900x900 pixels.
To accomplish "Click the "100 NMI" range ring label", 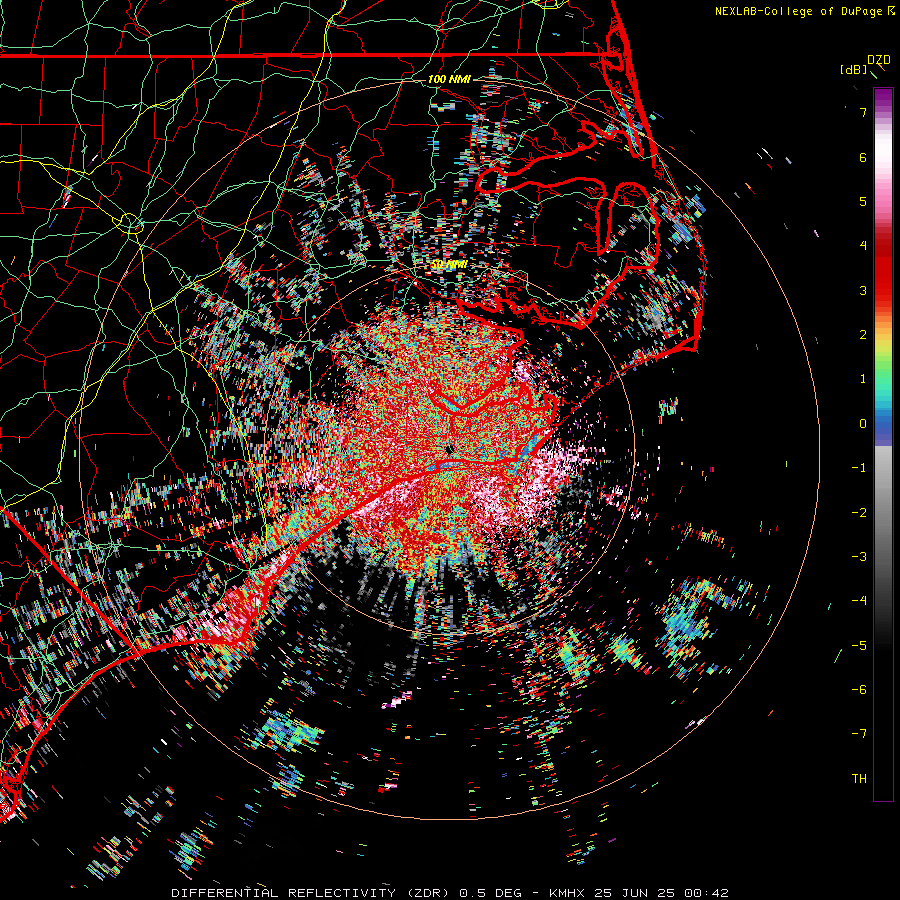I will 449,79.
